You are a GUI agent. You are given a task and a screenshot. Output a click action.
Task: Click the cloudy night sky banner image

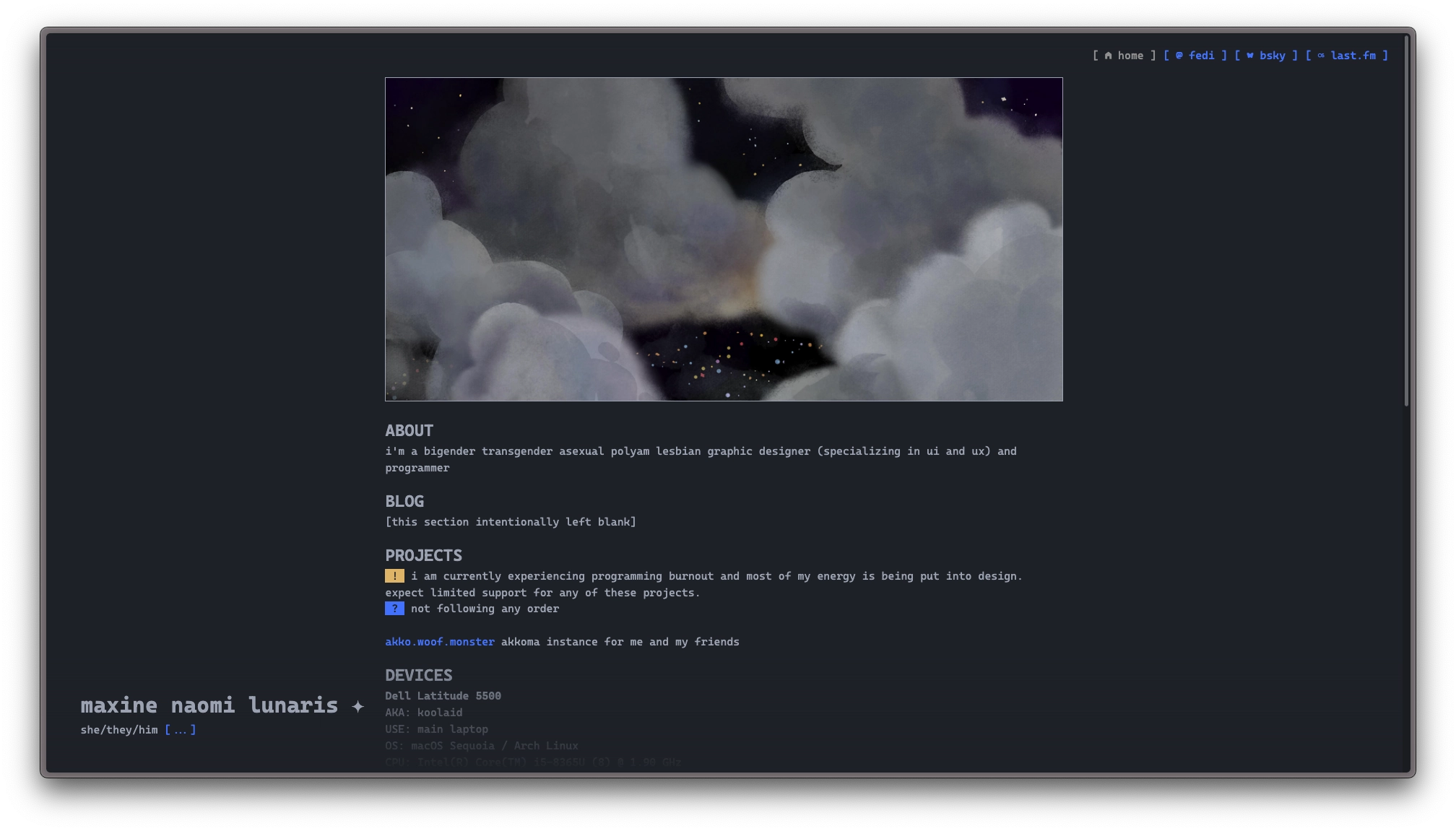pyautogui.click(x=724, y=239)
